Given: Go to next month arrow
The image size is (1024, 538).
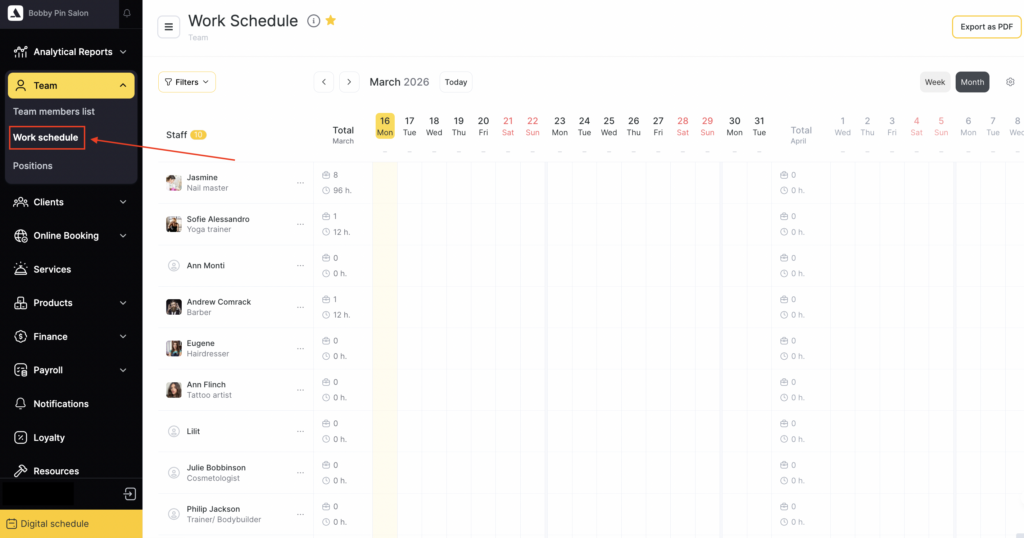Looking at the screenshot, I should pyautogui.click(x=349, y=82).
